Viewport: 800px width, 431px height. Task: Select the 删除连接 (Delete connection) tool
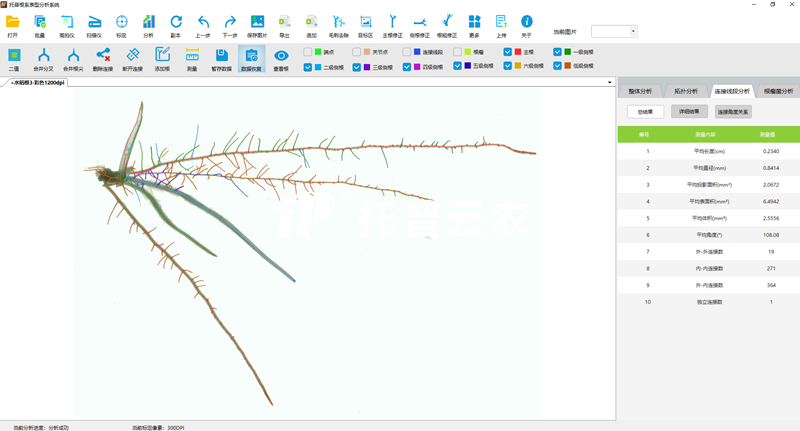[x=103, y=57]
